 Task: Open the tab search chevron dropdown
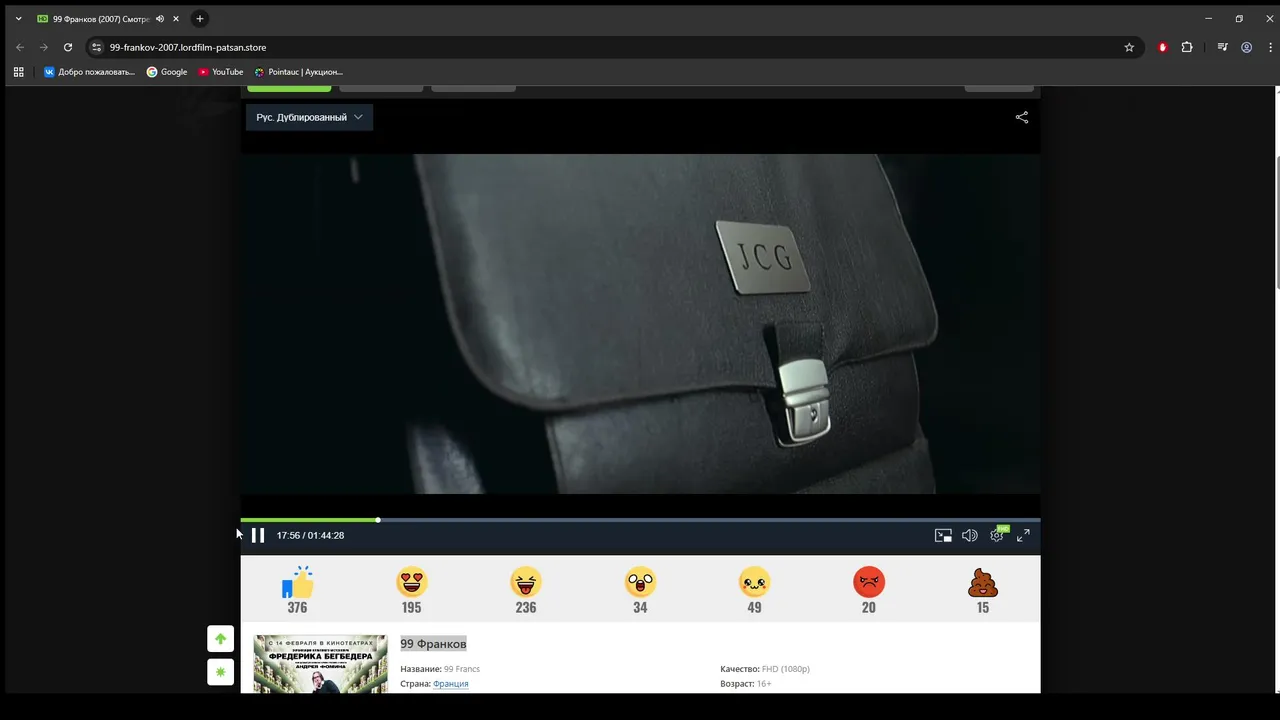coord(18,19)
